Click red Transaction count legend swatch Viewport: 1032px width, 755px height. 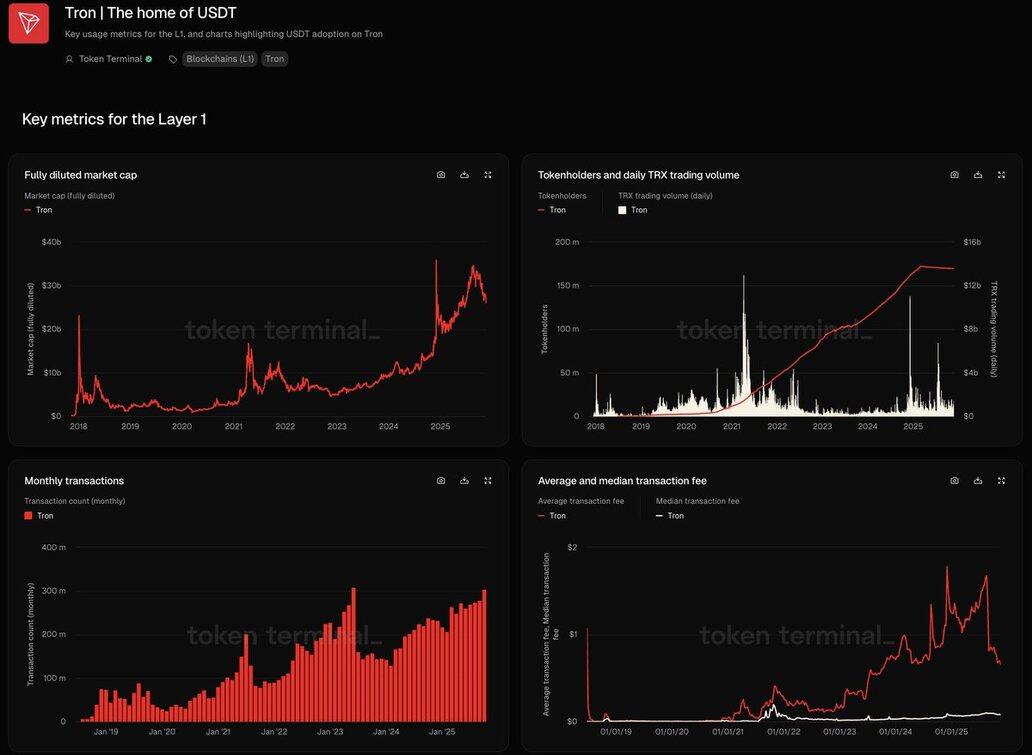[x=28, y=516]
